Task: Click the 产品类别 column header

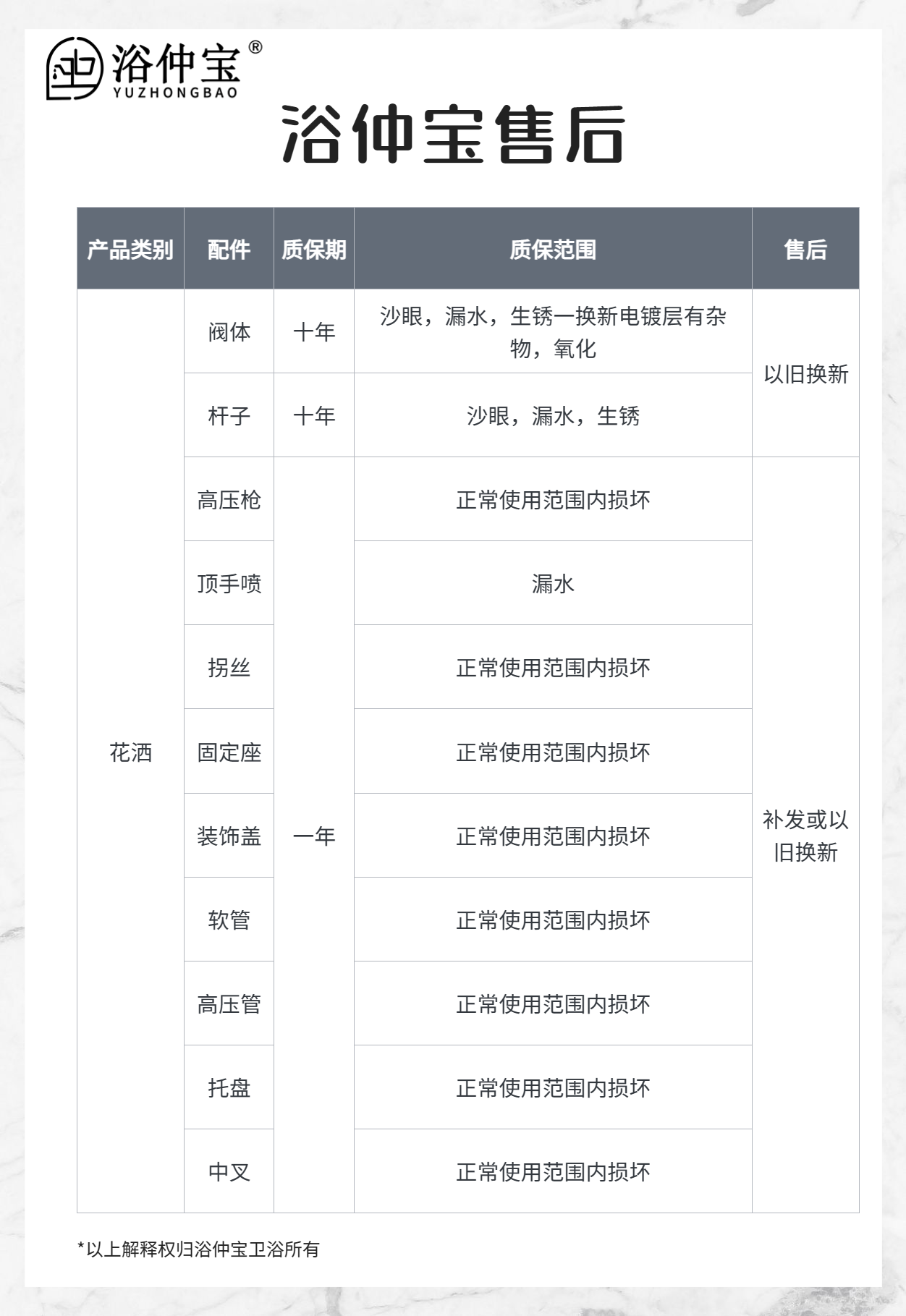Action: coord(130,250)
